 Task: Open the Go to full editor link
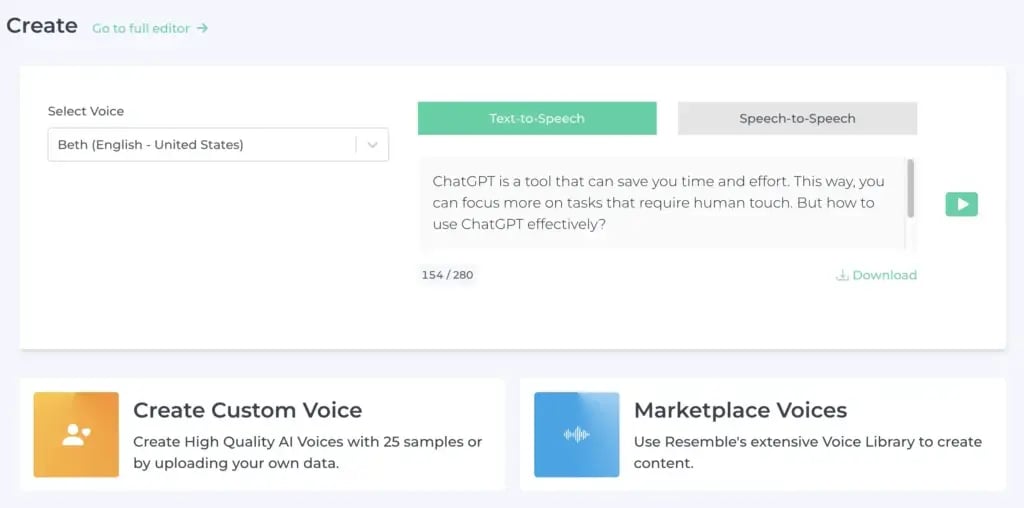pos(141,29)
